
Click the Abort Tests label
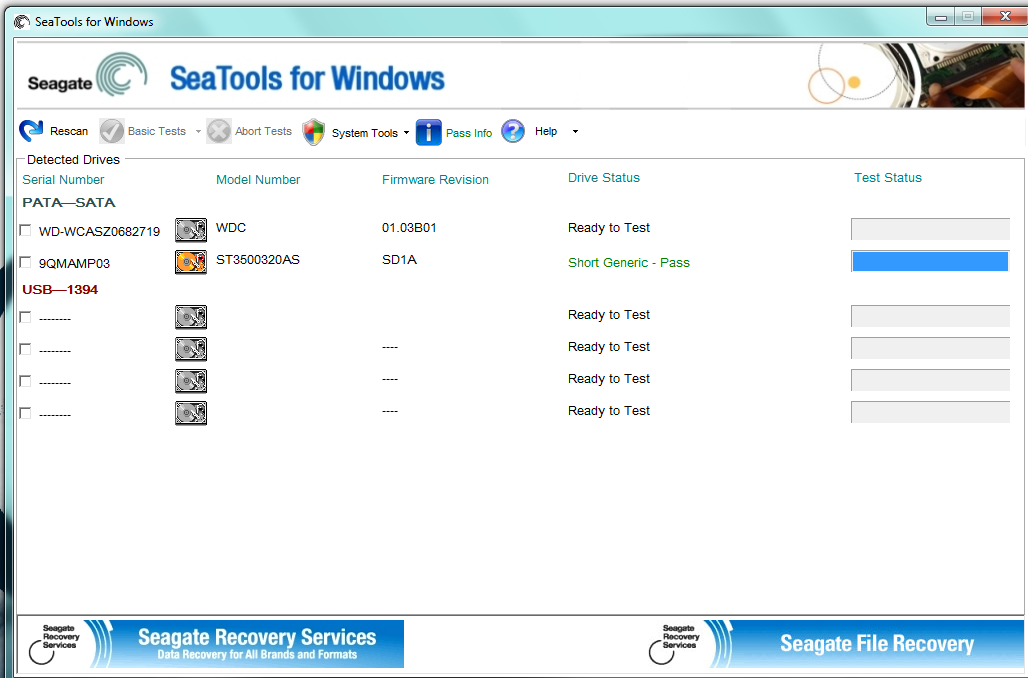264,131
